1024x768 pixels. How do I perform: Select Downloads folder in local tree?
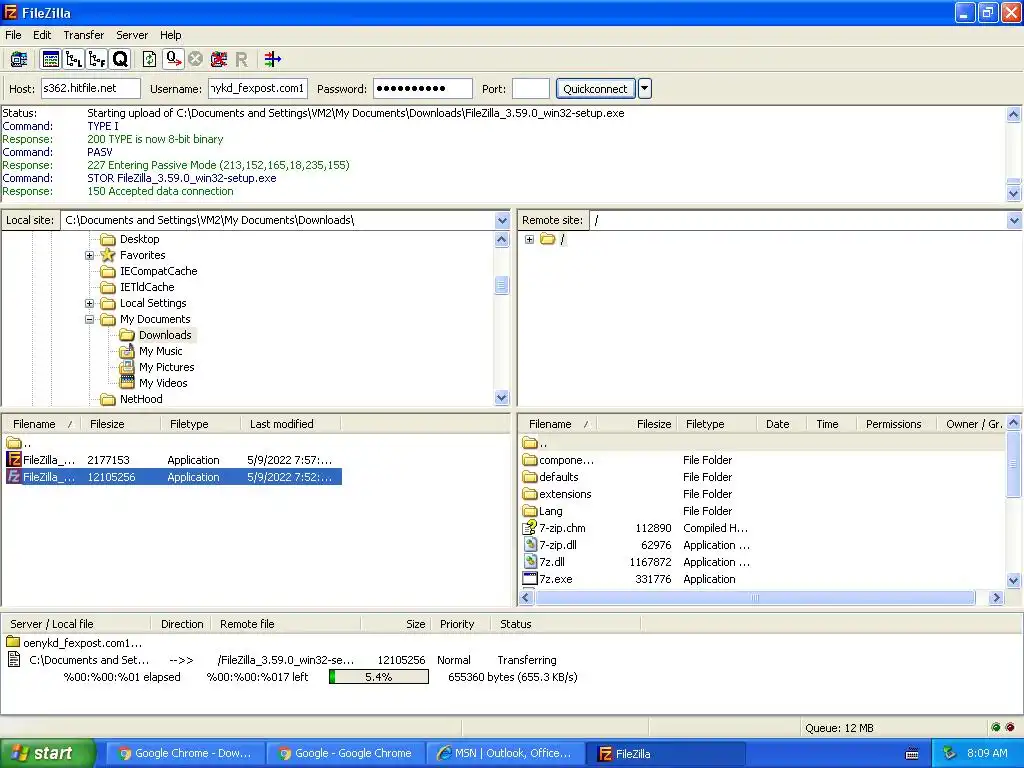pyautogui.click(x=165, y=335)
